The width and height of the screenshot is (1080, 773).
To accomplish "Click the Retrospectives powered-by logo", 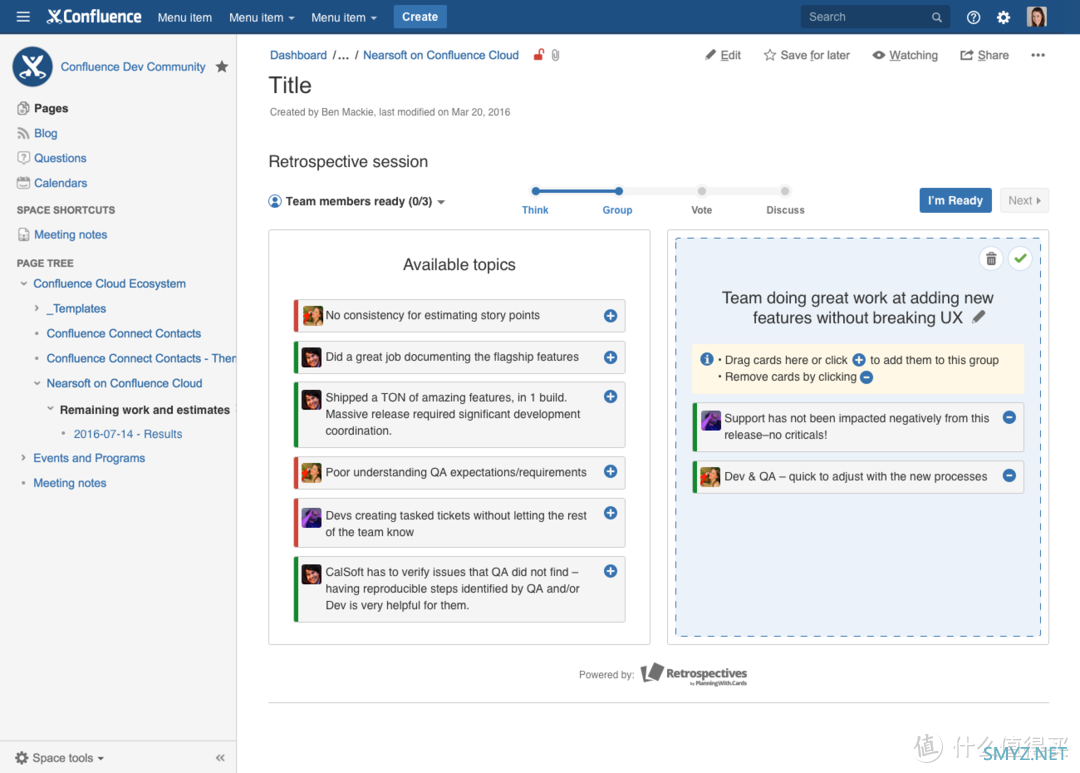I will tap(694, 674).
